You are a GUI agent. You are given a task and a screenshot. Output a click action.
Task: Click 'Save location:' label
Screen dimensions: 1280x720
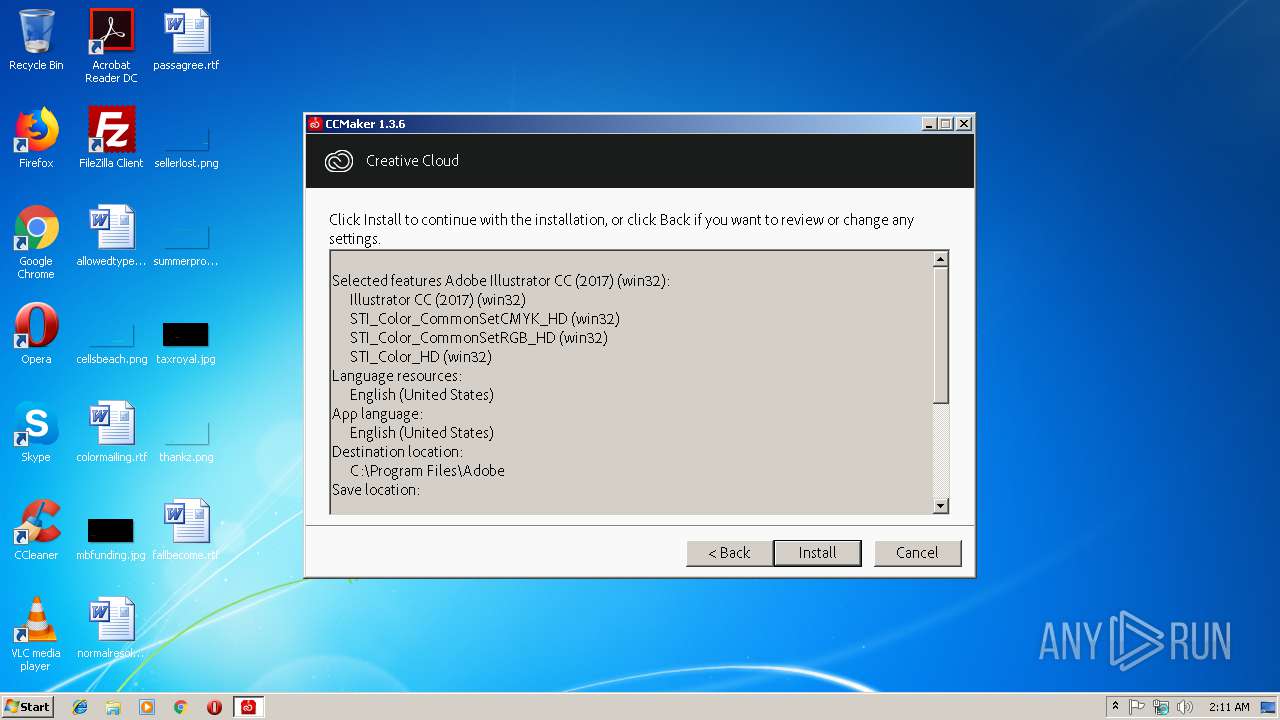click(x=375, y=489)
